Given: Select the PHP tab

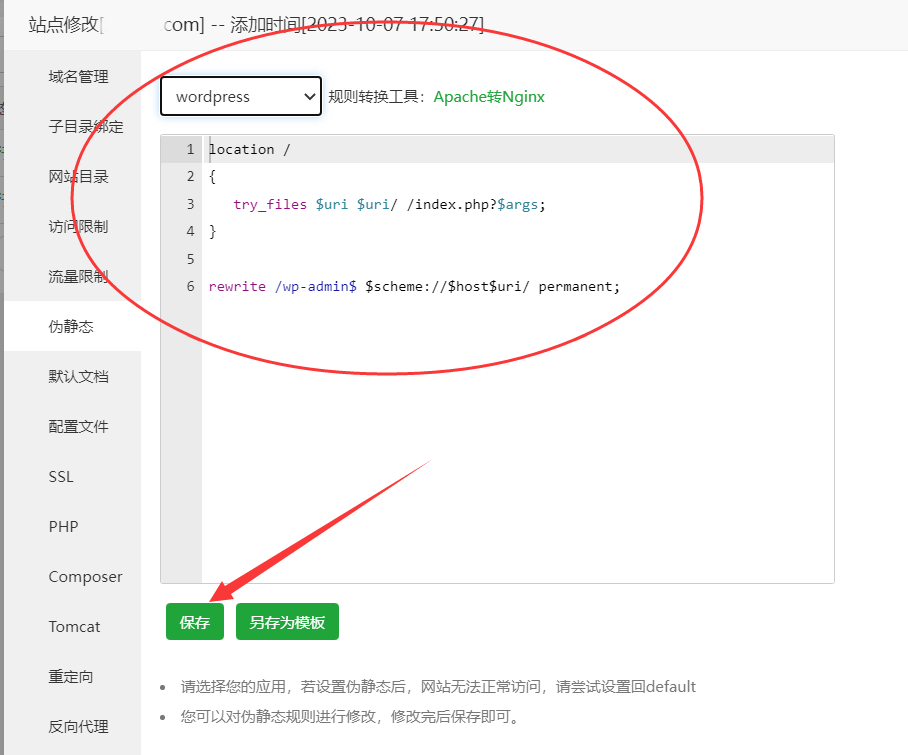Looking at the screenshot, I should point(63,527).
